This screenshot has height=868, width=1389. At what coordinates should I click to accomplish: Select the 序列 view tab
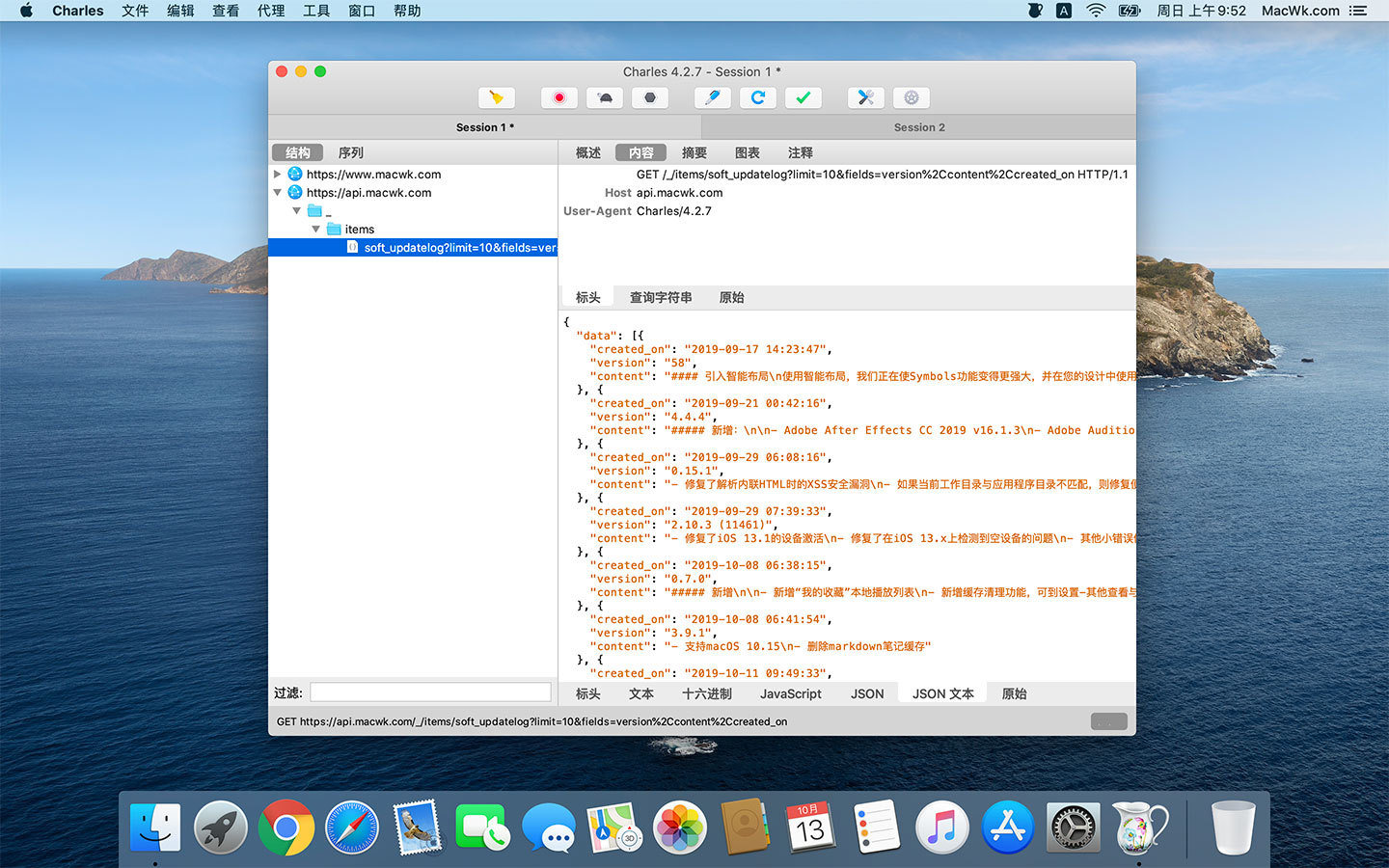(x=350, y=152)
